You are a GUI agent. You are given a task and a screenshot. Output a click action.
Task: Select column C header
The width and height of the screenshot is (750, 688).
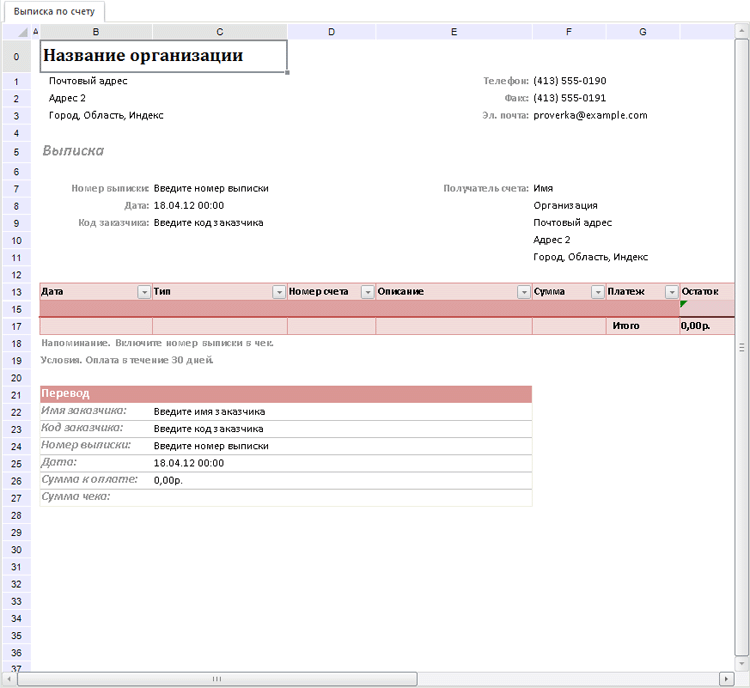click(220, 32)
